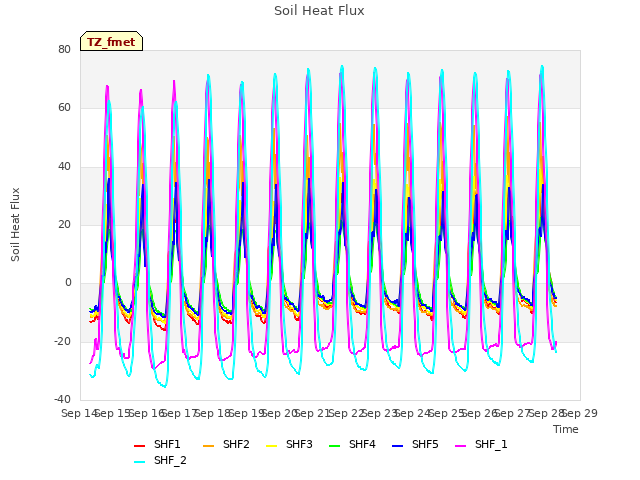Select the SHF5 legend label

pos(425,444)
